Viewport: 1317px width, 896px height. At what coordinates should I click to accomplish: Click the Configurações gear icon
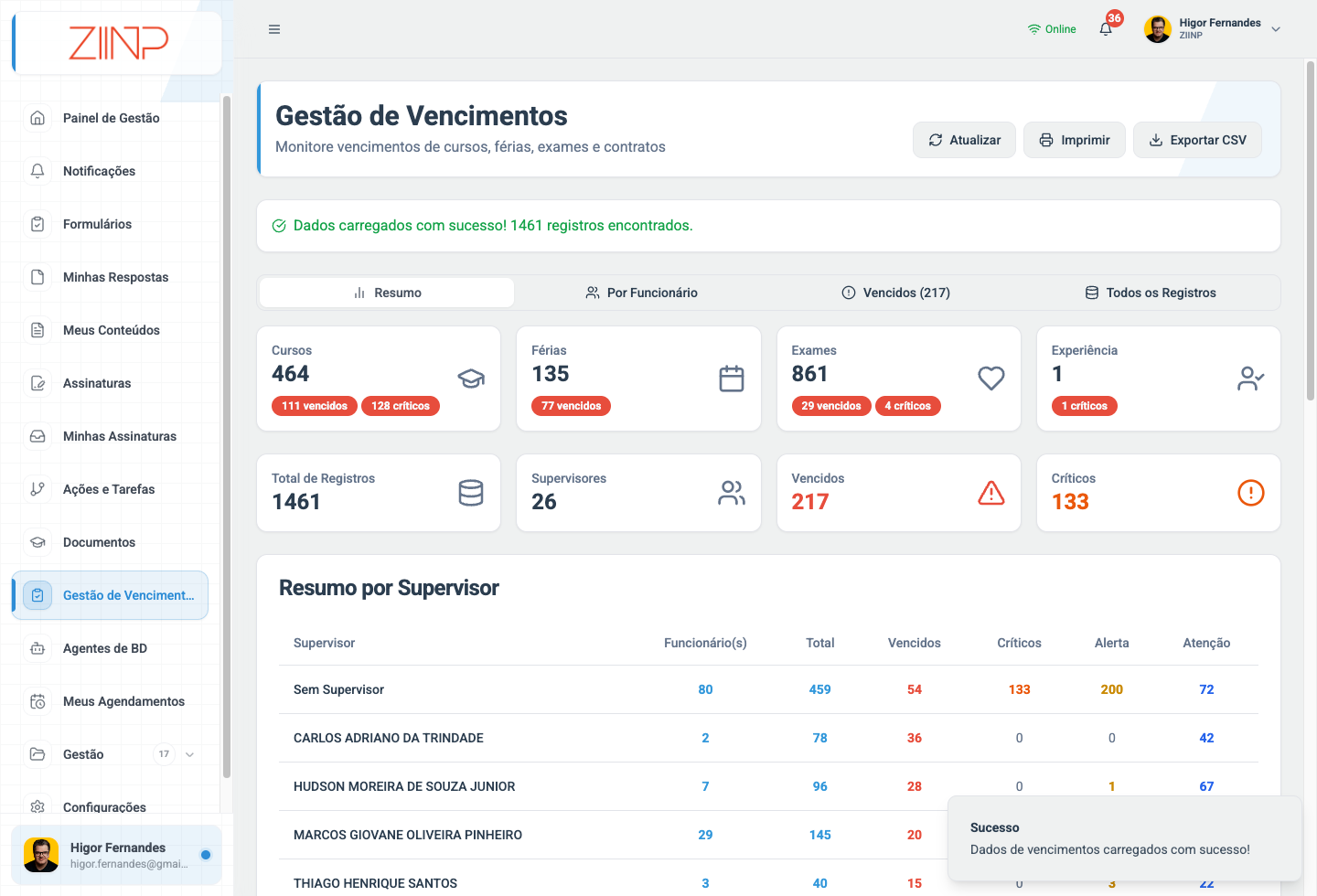pyautogui.click(x=37, y=807)
